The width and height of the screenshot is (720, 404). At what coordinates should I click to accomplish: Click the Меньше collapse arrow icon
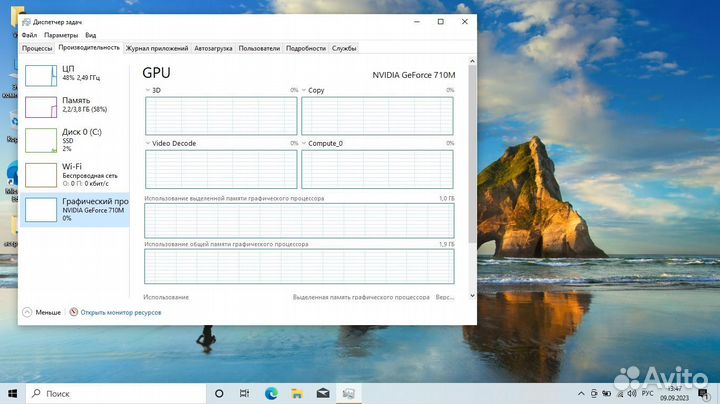pos(27,312)
